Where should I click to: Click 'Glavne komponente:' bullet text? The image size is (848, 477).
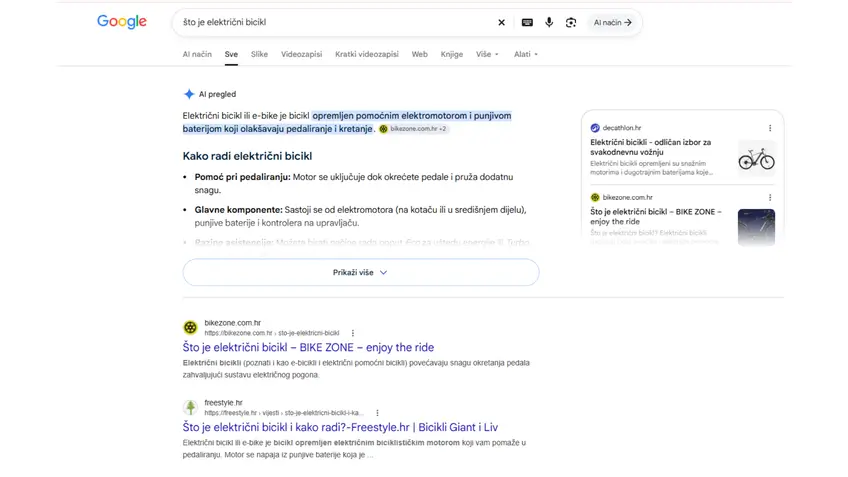click(238, 210)
